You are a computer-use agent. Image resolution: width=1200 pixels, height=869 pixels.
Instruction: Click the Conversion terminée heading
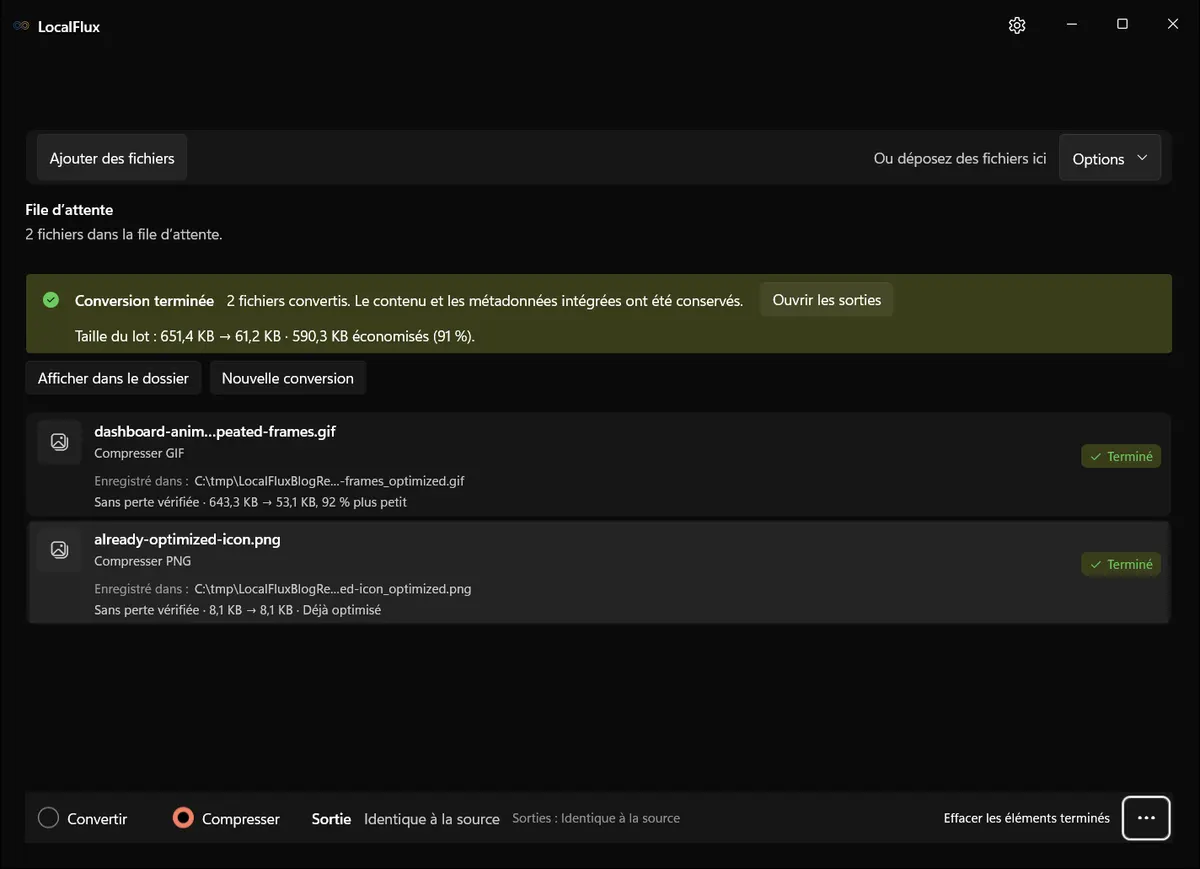point(144,300)
